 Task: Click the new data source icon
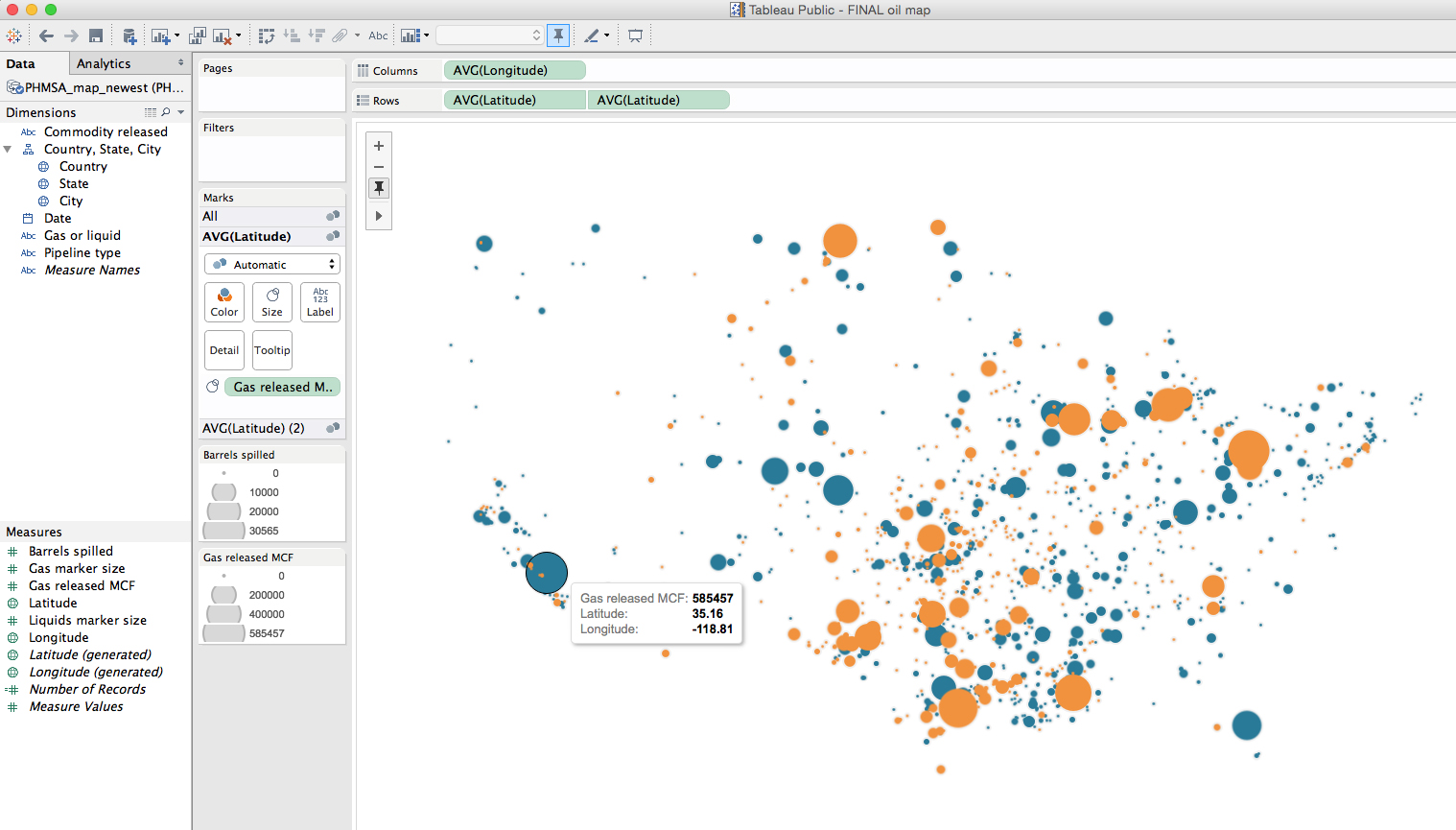coord(129,36)
